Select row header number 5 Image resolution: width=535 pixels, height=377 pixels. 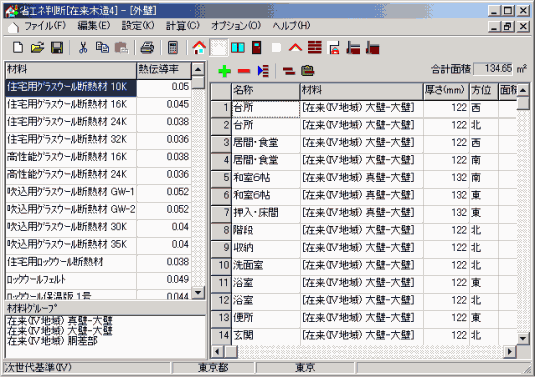221,178
